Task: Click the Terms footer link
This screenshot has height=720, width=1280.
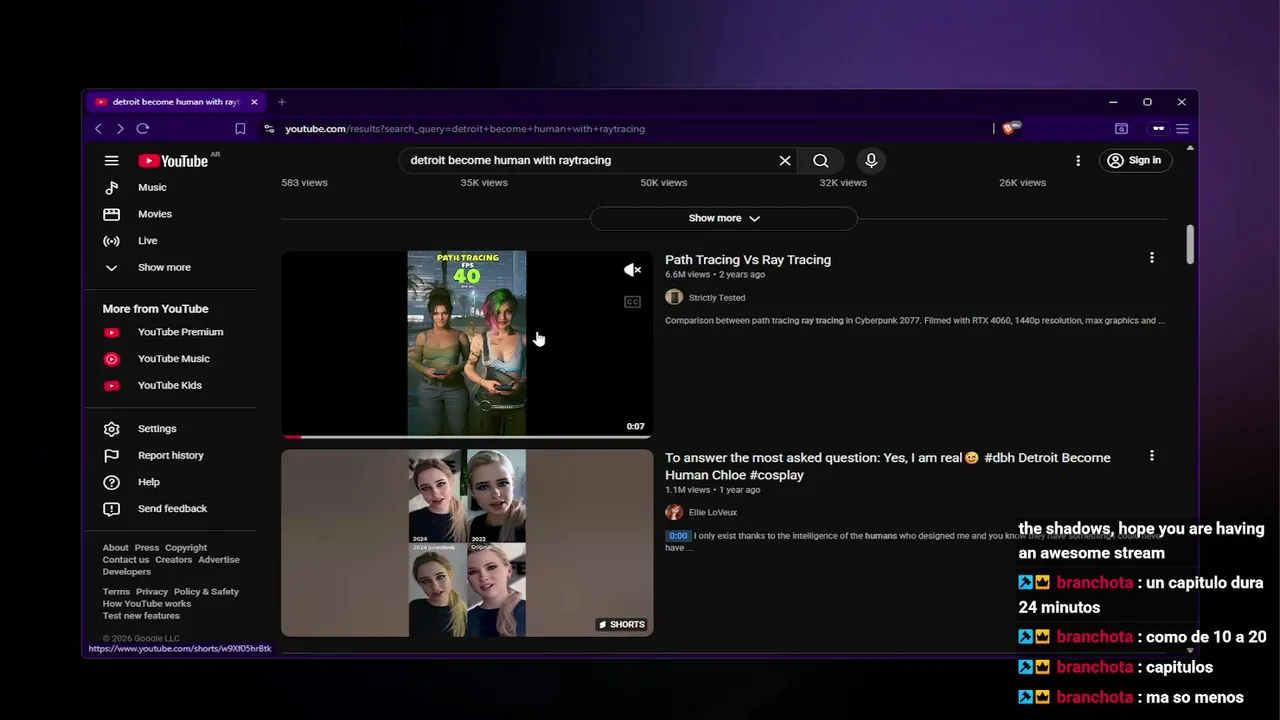Action: pos(116,592)
